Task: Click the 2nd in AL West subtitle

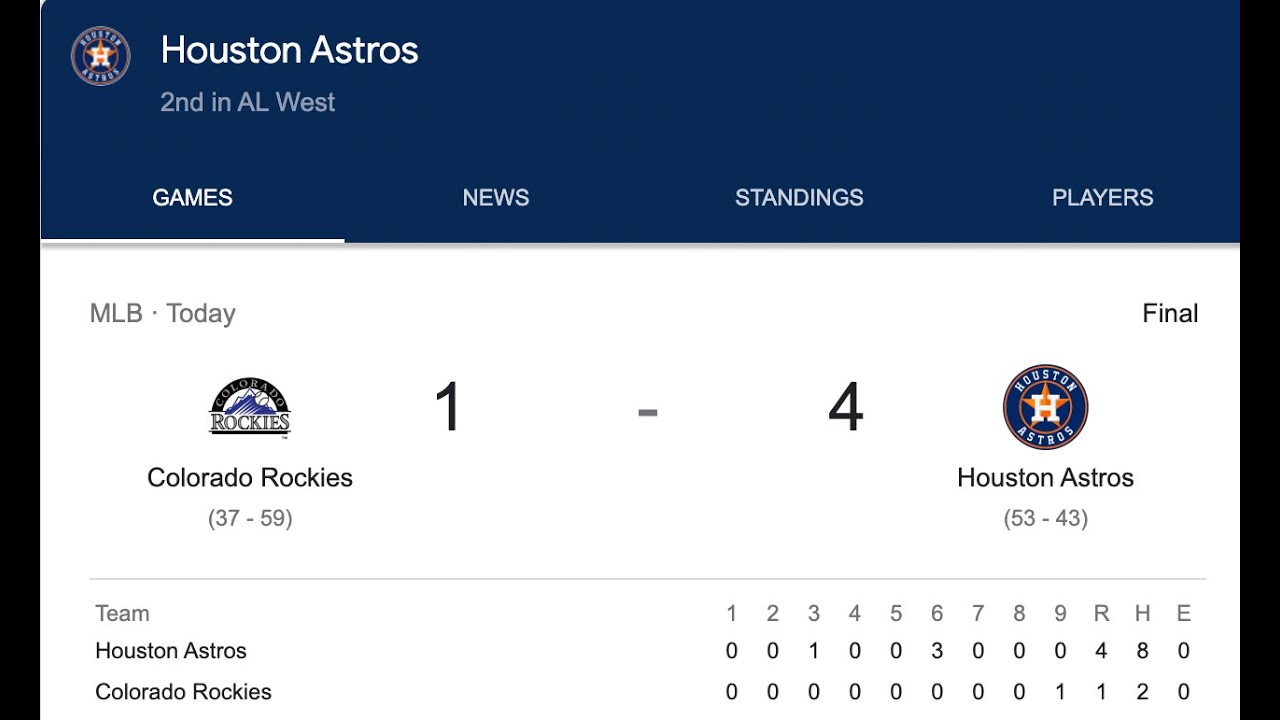Action: tap(248, 102)
